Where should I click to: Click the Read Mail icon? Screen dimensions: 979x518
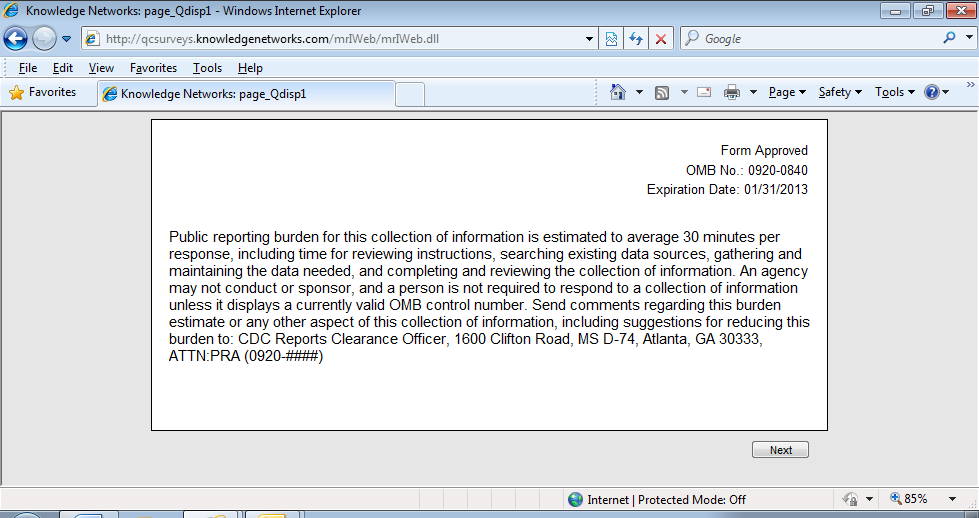704,92
